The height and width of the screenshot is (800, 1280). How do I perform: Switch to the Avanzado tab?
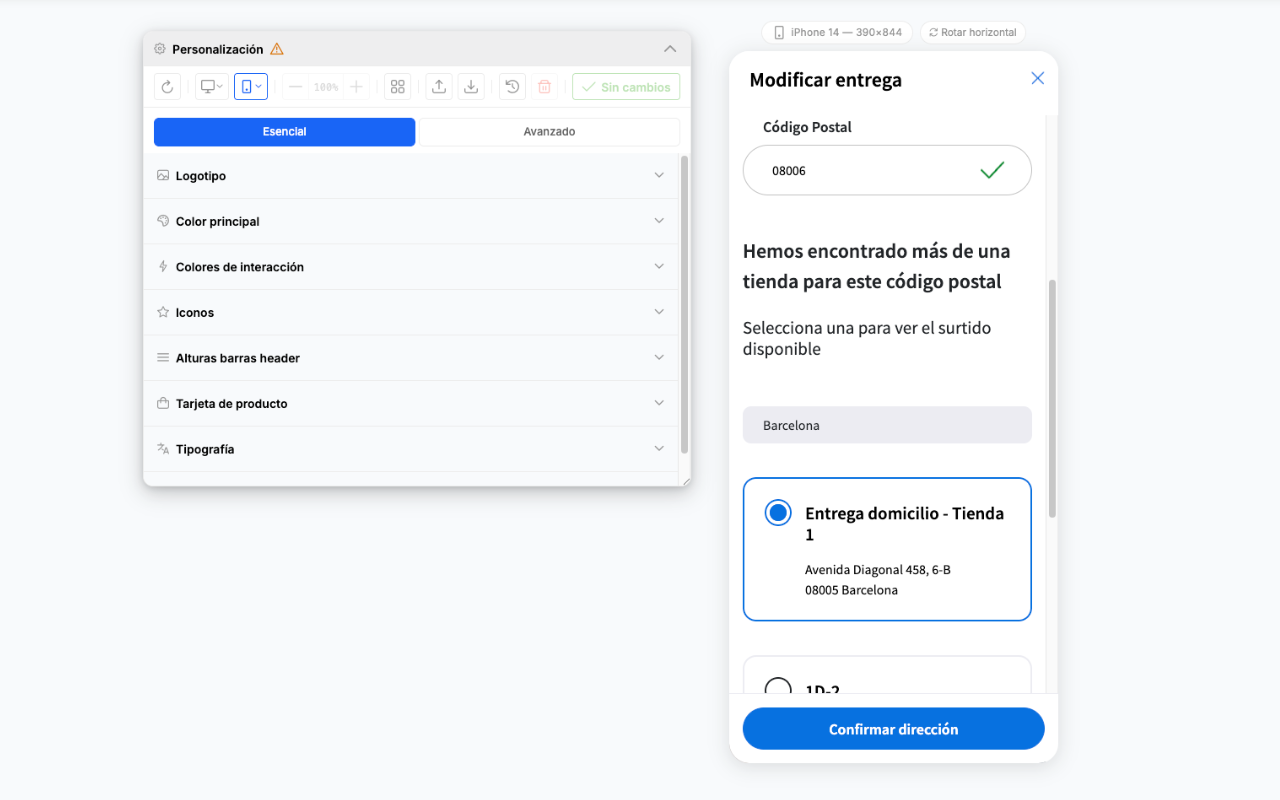pyautogui.click(x=549, y=132)
